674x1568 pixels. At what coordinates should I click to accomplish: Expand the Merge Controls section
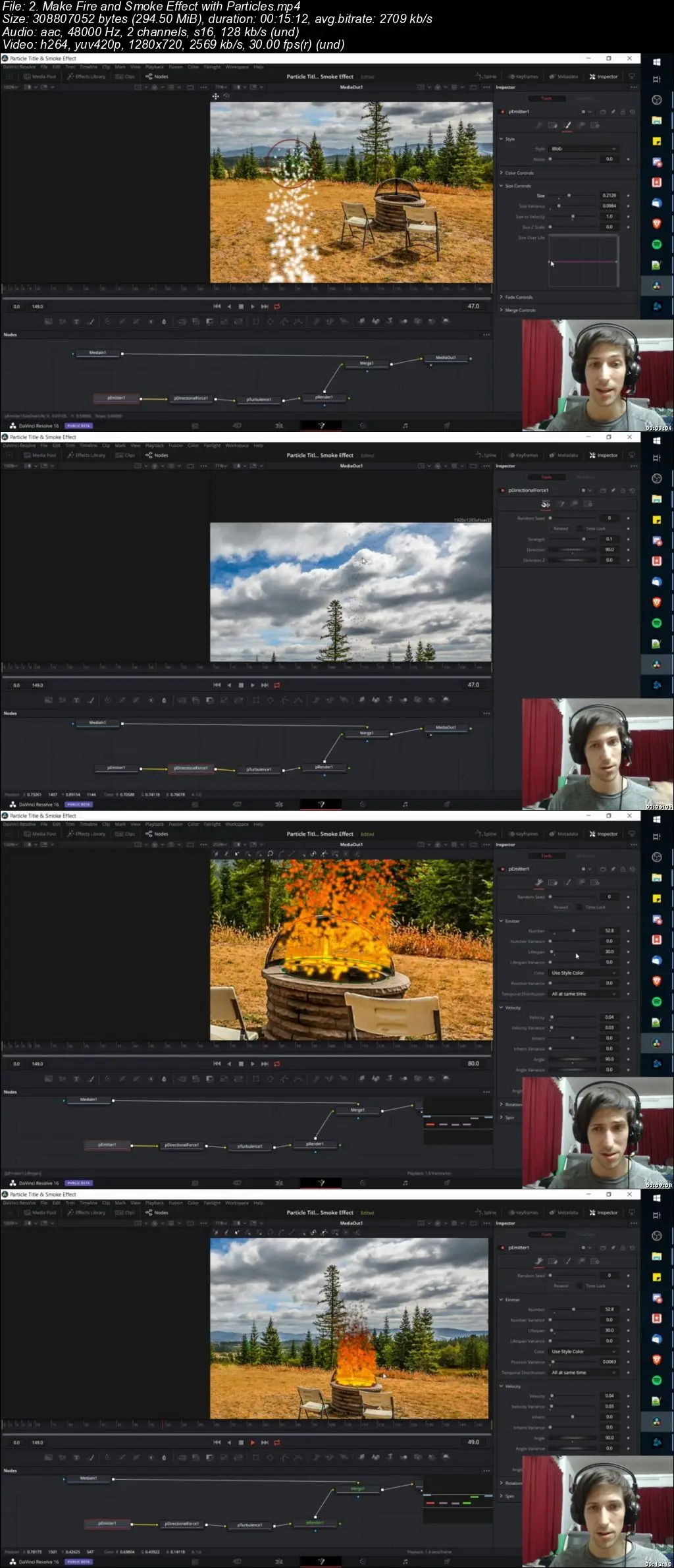[520, 310]
